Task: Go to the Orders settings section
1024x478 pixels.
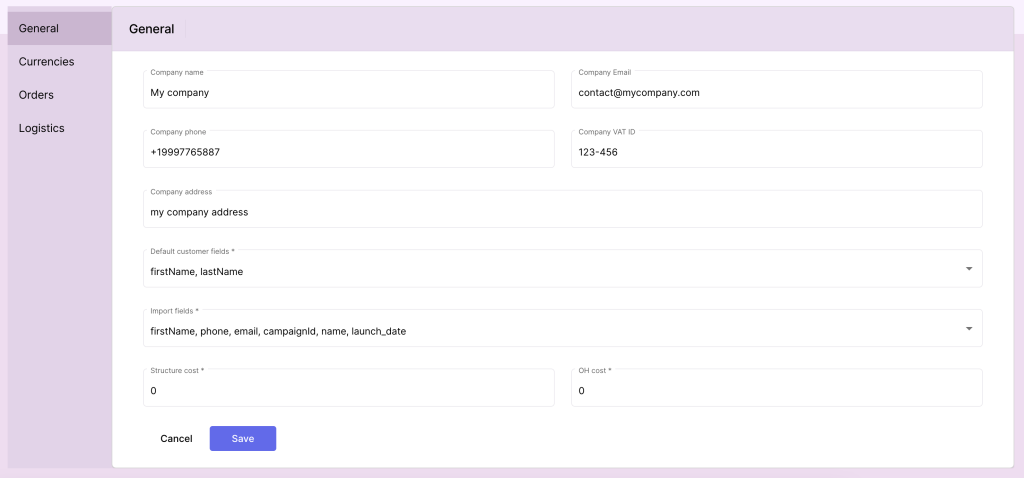Action: (x=36, y=95)
